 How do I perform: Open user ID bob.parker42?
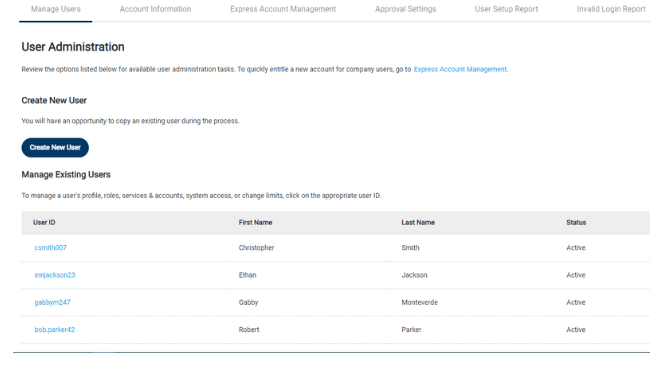54,330
